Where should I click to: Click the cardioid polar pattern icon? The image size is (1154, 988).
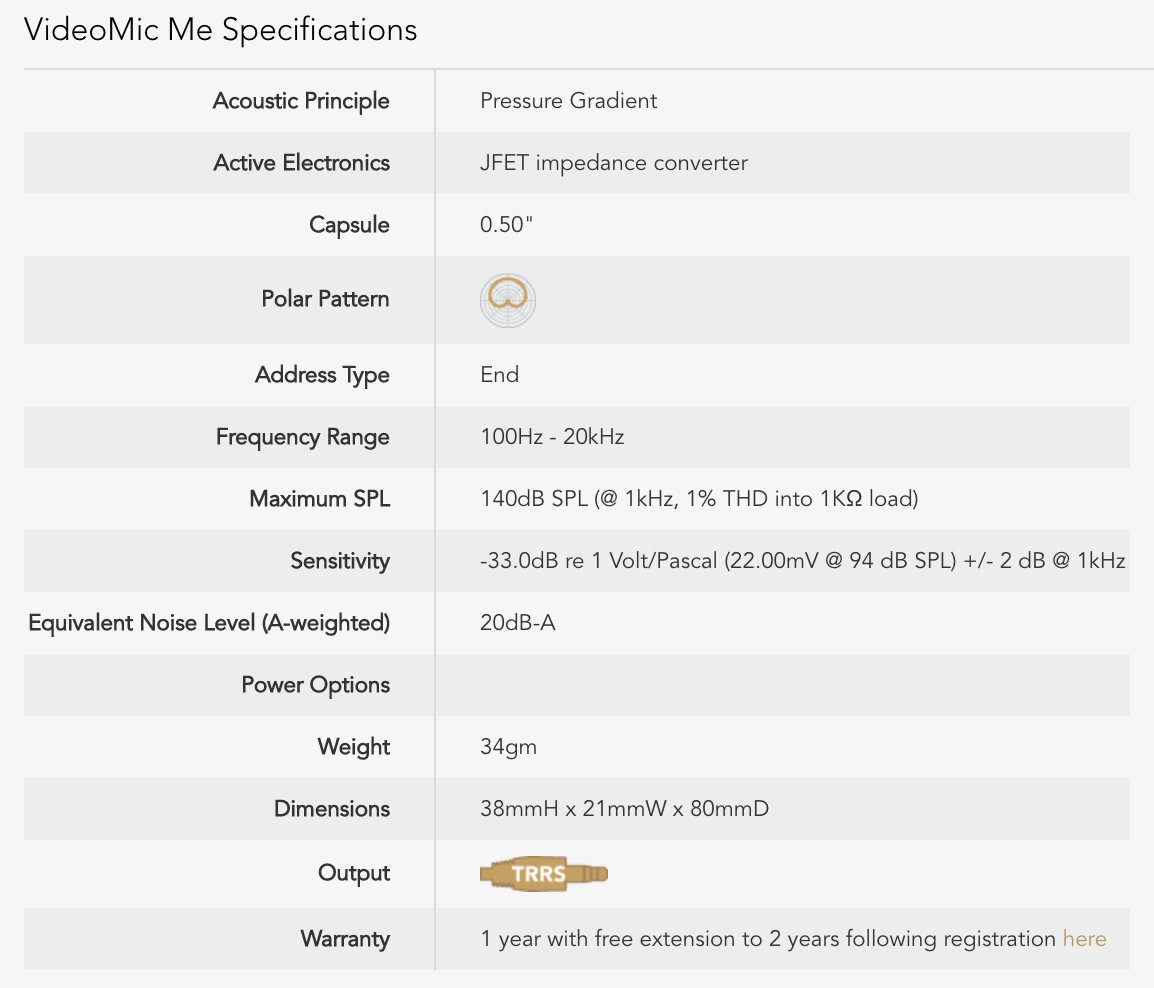pos(508,299)
